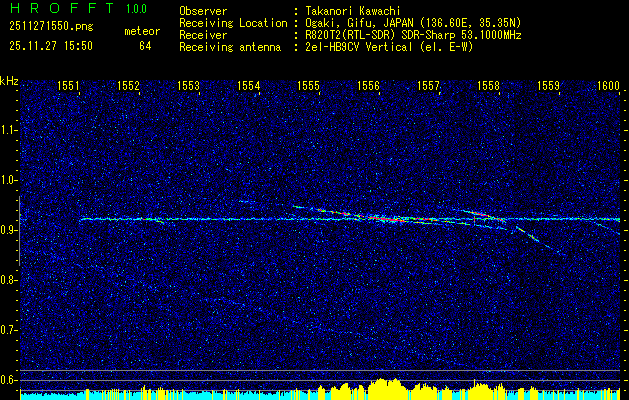The height and width of the screenshot is (400, 629).
Task: Click the 1.0 kHz frequency label
Action: (9, 180)
